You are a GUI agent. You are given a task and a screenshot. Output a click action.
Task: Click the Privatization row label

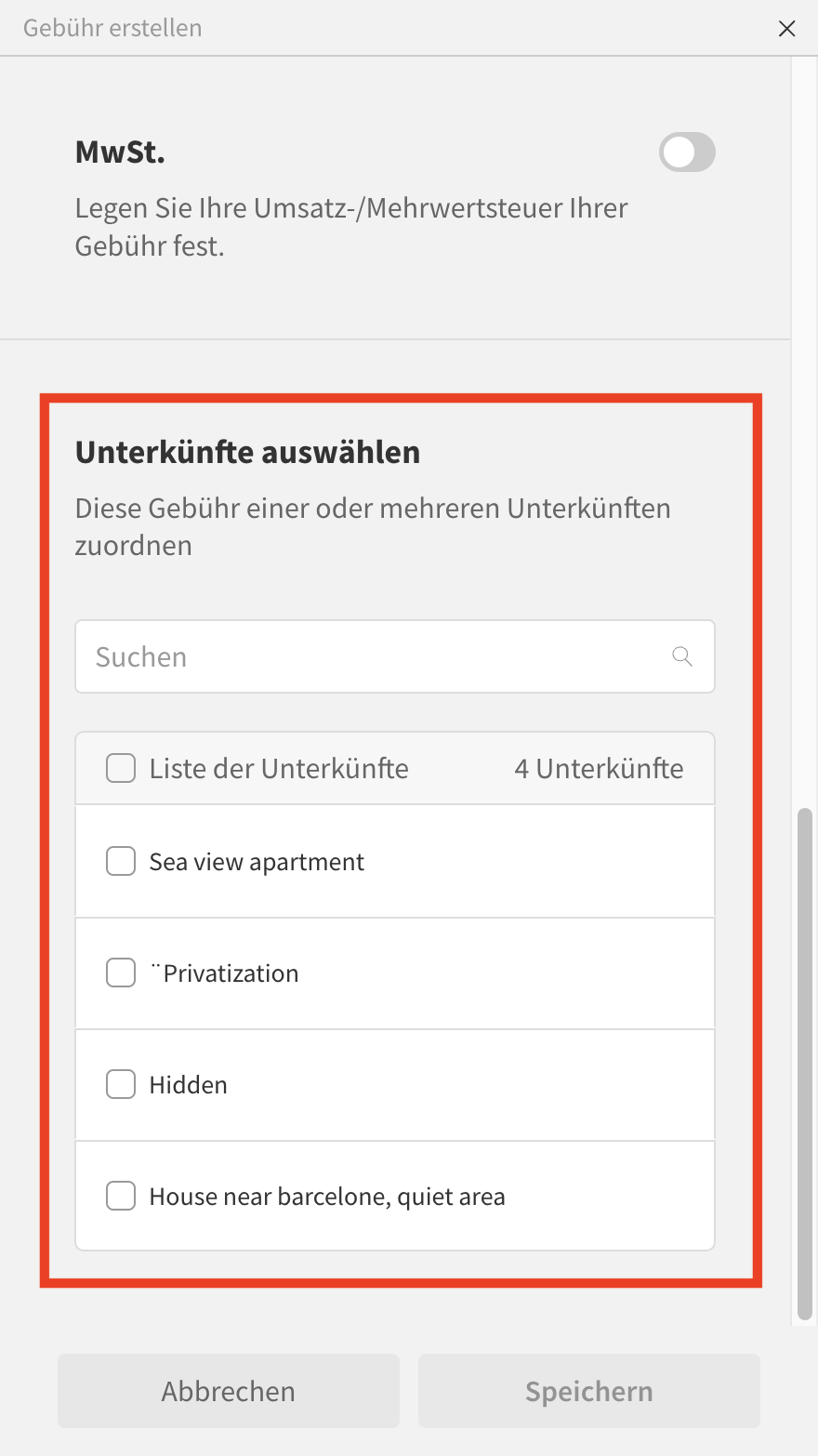[x=226, y=973]
